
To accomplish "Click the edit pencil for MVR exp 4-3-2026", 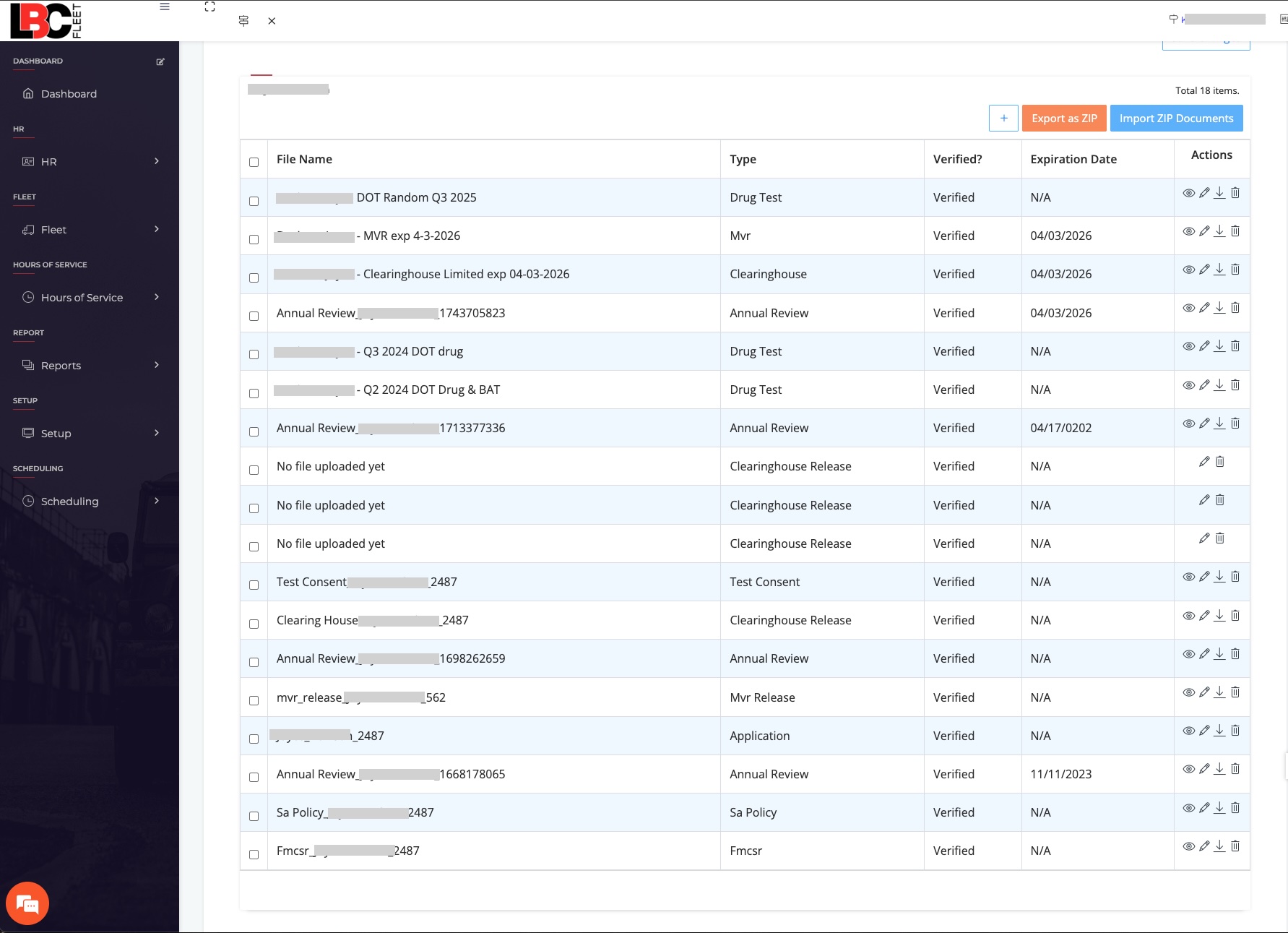I will (1204, 231).
